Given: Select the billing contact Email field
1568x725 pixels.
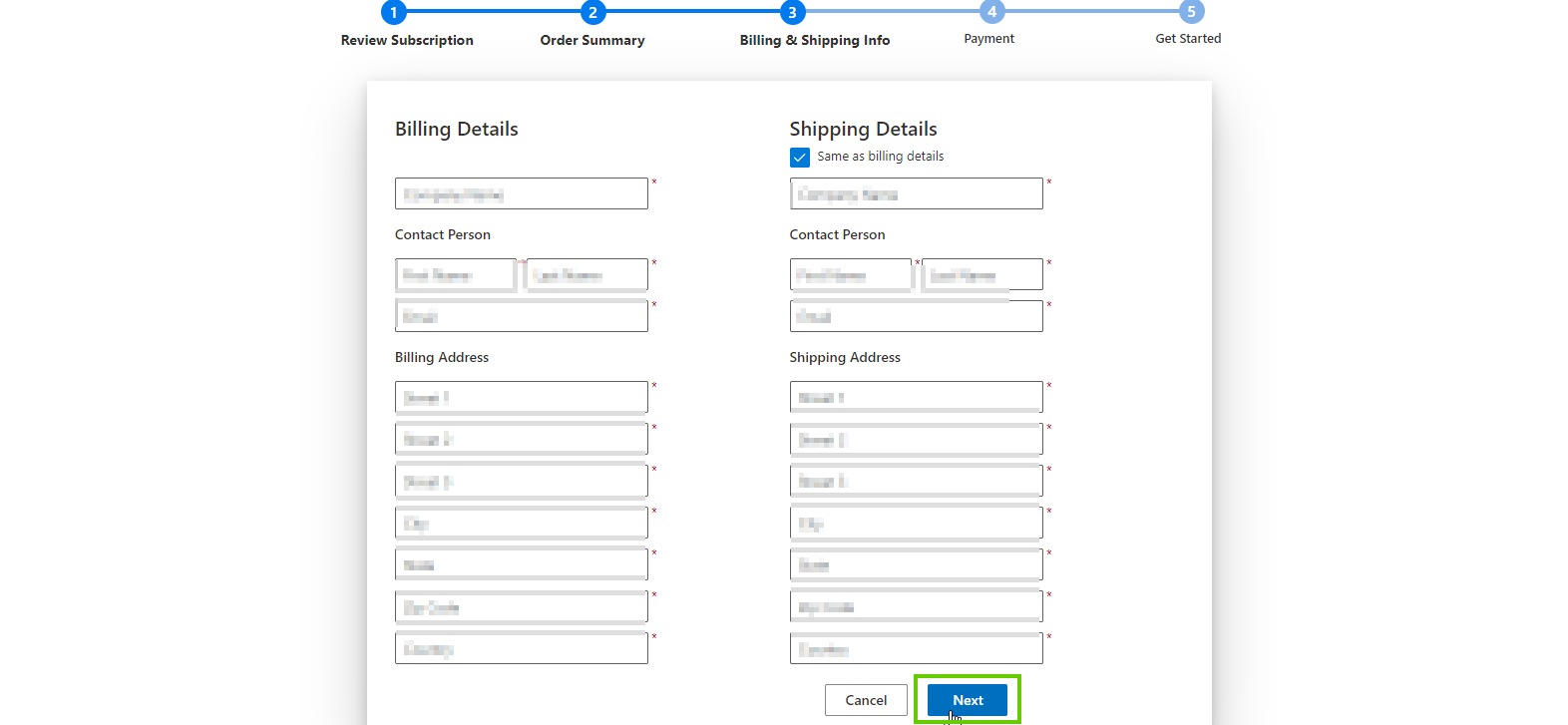Looking at the screenshot, I should (x=521, y=316).
